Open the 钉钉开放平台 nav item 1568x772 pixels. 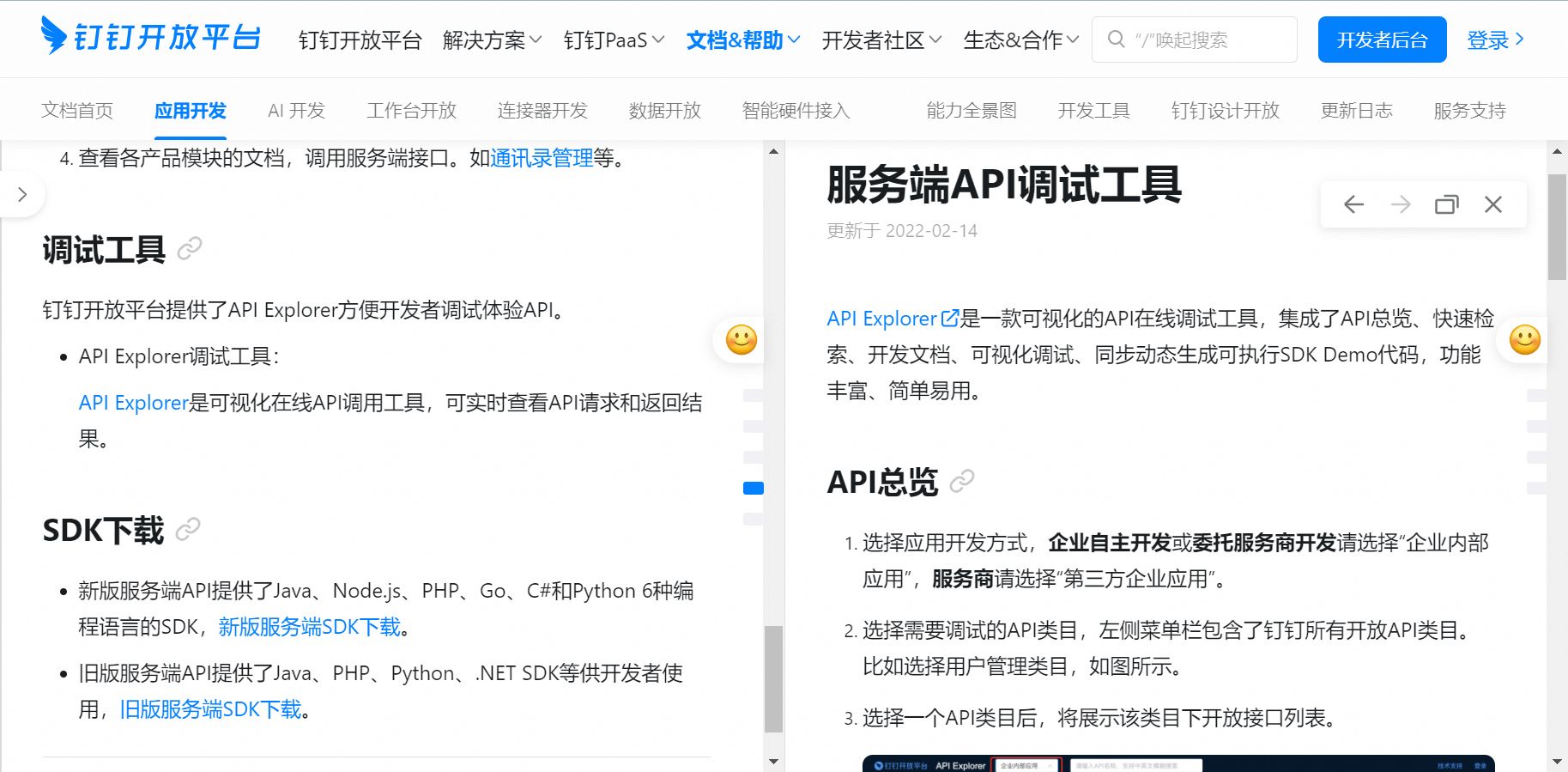(360, 40)
